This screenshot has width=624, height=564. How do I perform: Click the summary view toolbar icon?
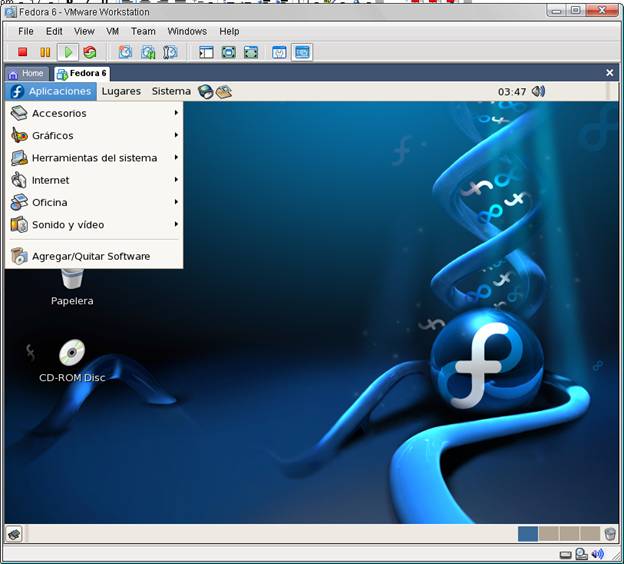279,52
